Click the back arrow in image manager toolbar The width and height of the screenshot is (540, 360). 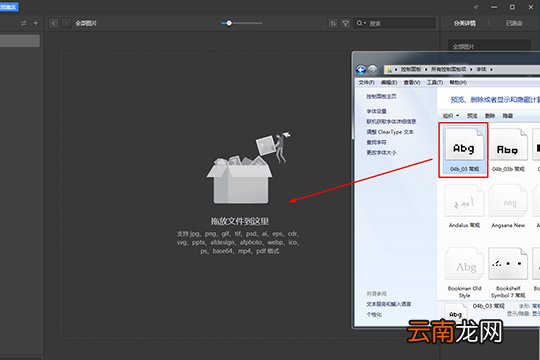(x=53, y=23)
